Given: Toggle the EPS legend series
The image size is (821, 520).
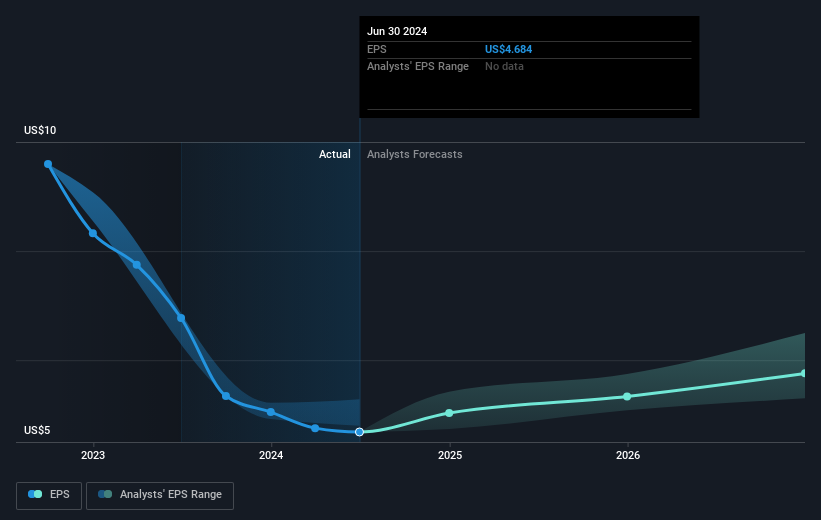Looking at the screenshot, I should [49, 495].
